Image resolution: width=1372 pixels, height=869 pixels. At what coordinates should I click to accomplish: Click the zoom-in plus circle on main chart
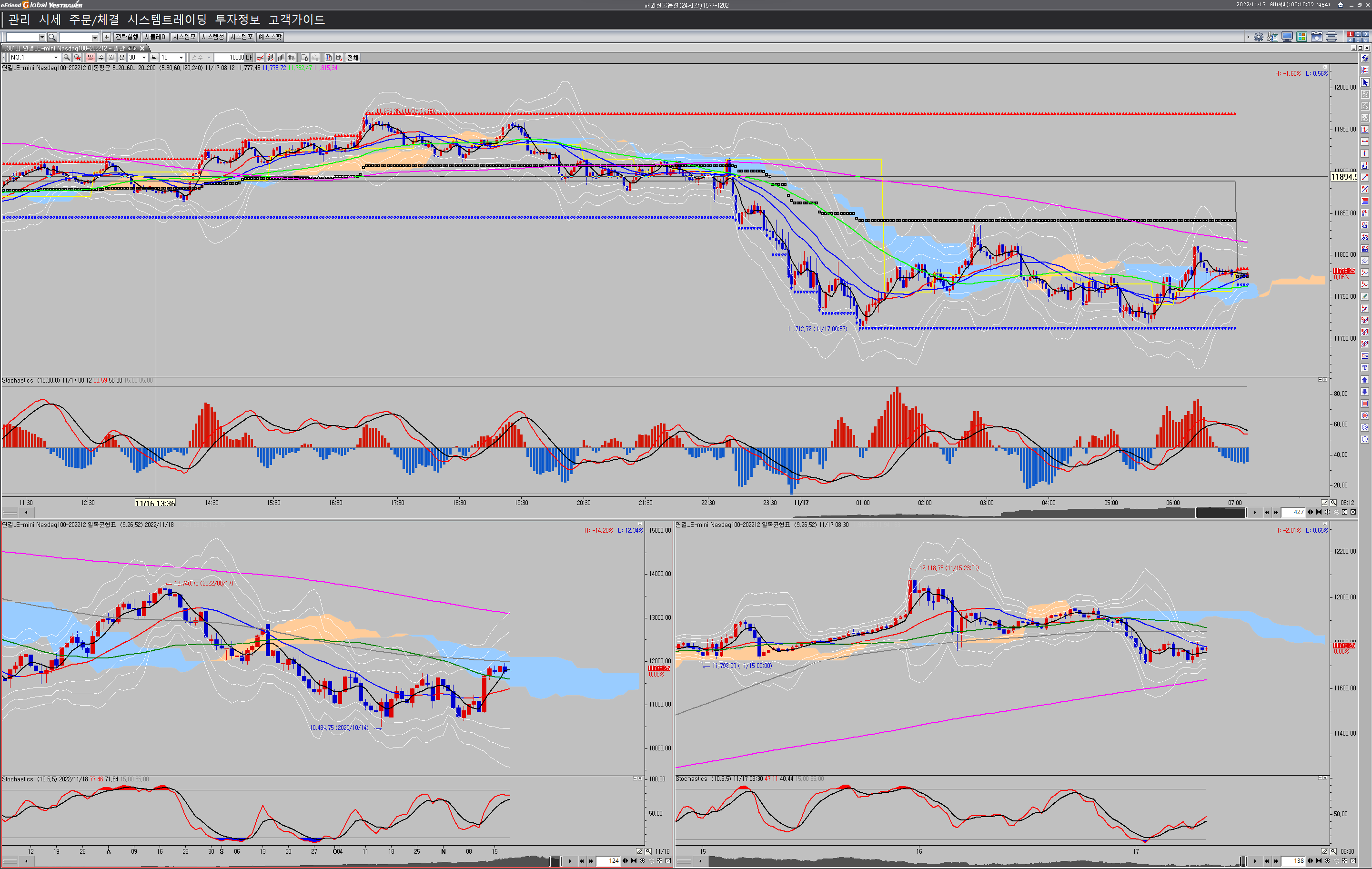(1328, 512)
